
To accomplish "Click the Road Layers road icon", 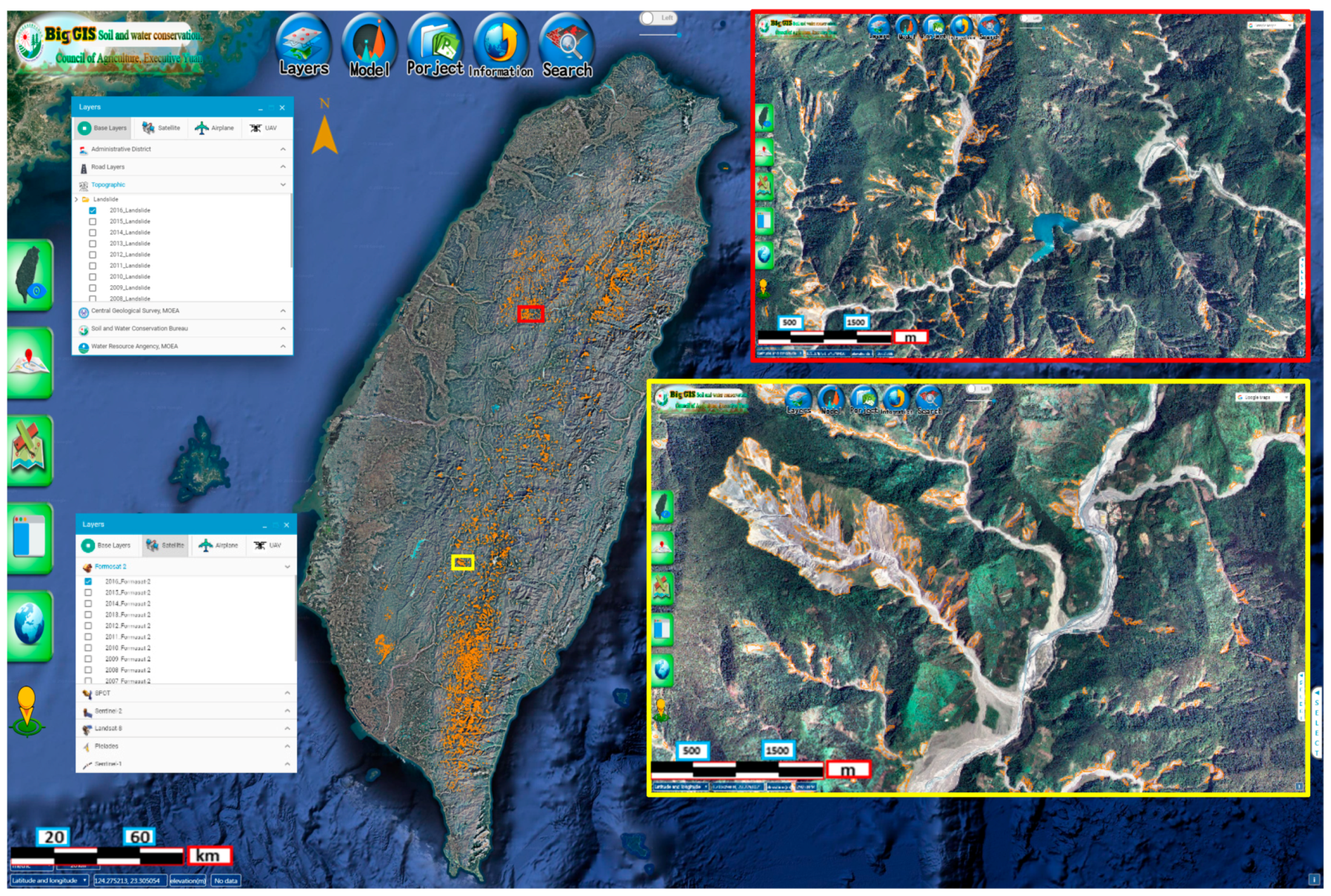I will pos(83,167).
